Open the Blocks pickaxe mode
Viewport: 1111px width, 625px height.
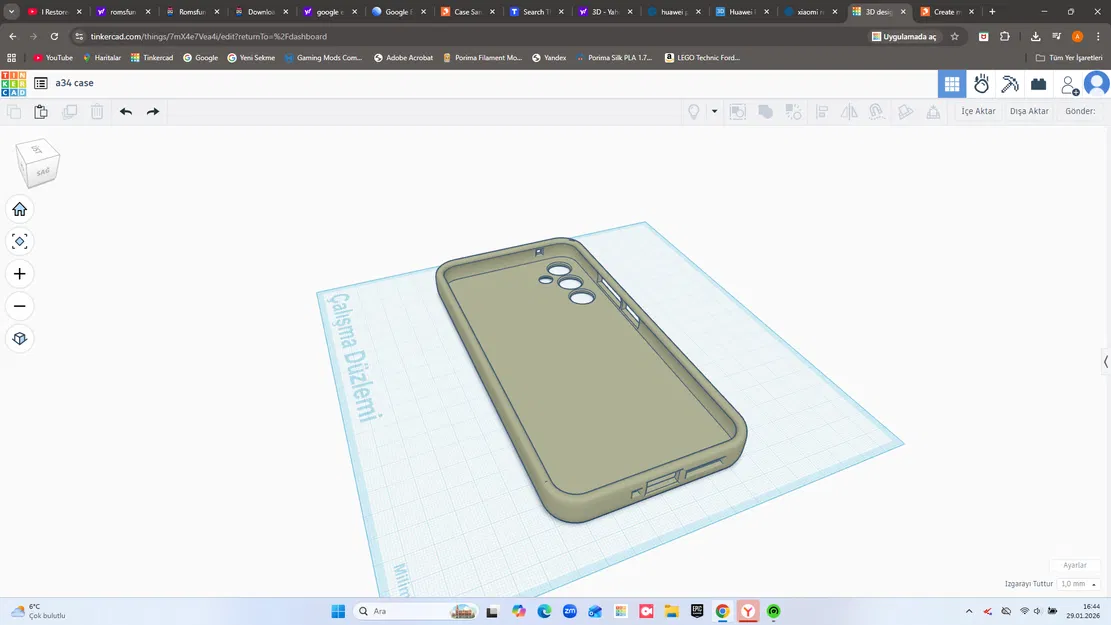[1010, 84]
